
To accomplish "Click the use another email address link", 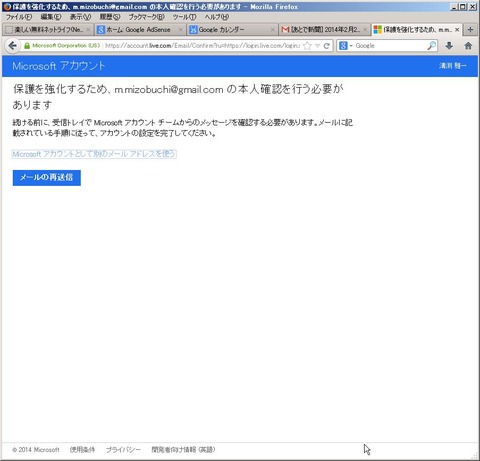I will [94, 154].
